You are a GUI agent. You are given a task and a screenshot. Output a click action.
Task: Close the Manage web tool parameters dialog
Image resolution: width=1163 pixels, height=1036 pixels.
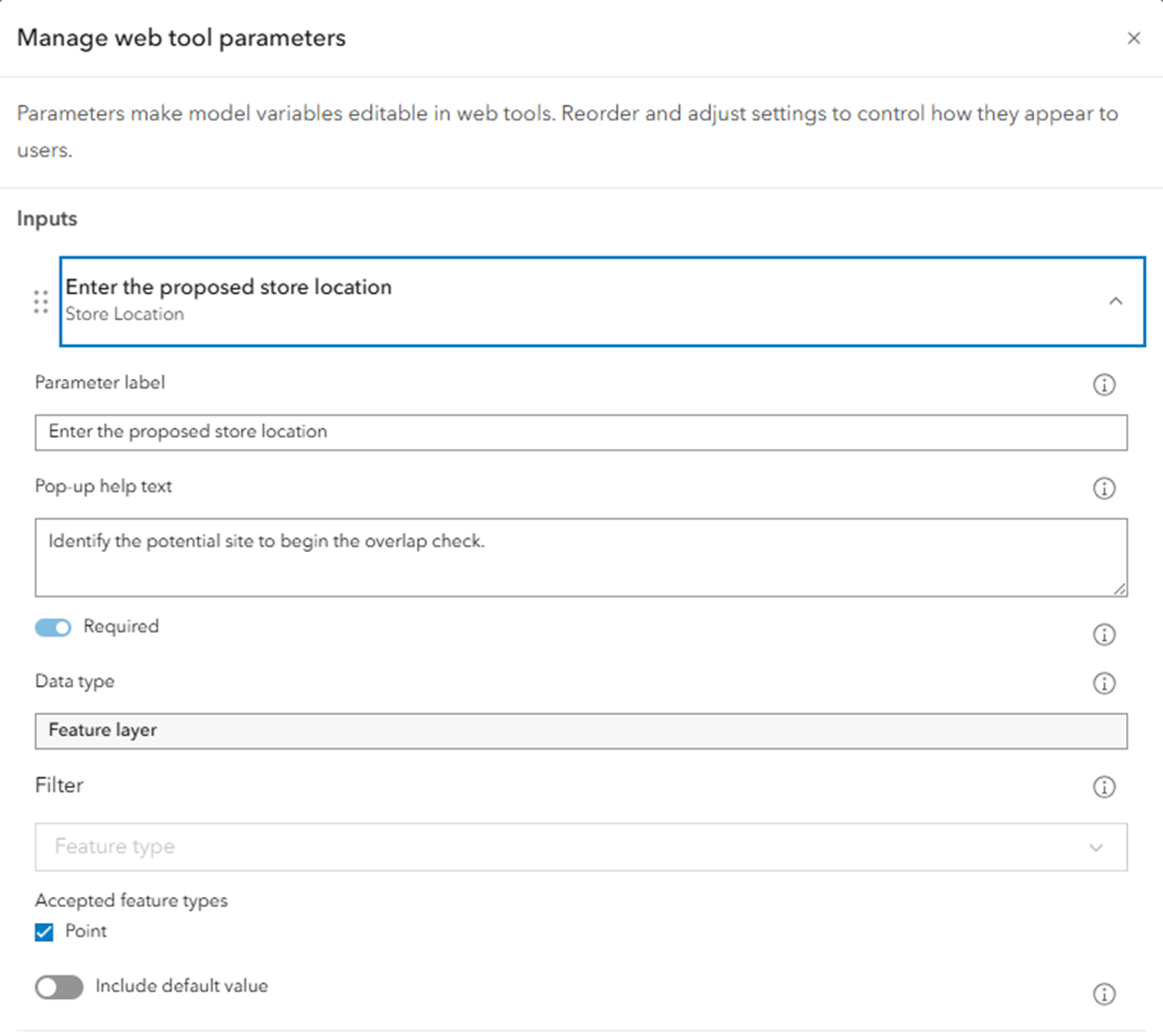(1133, 38)
